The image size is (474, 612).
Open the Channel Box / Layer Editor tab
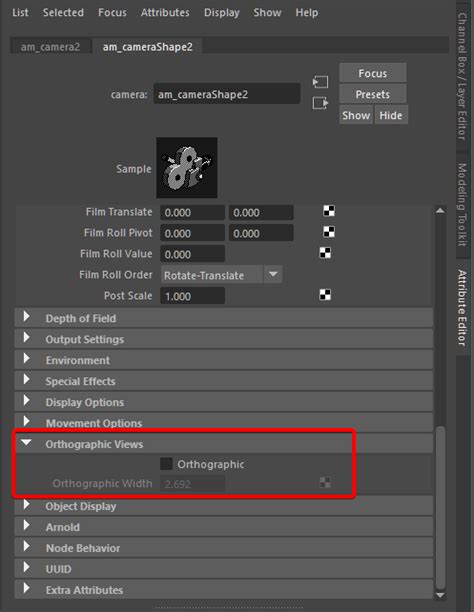pos(462,76)
